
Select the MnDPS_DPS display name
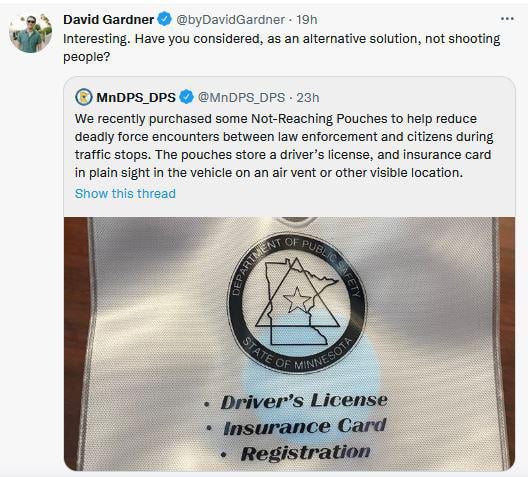coord(136,98)
